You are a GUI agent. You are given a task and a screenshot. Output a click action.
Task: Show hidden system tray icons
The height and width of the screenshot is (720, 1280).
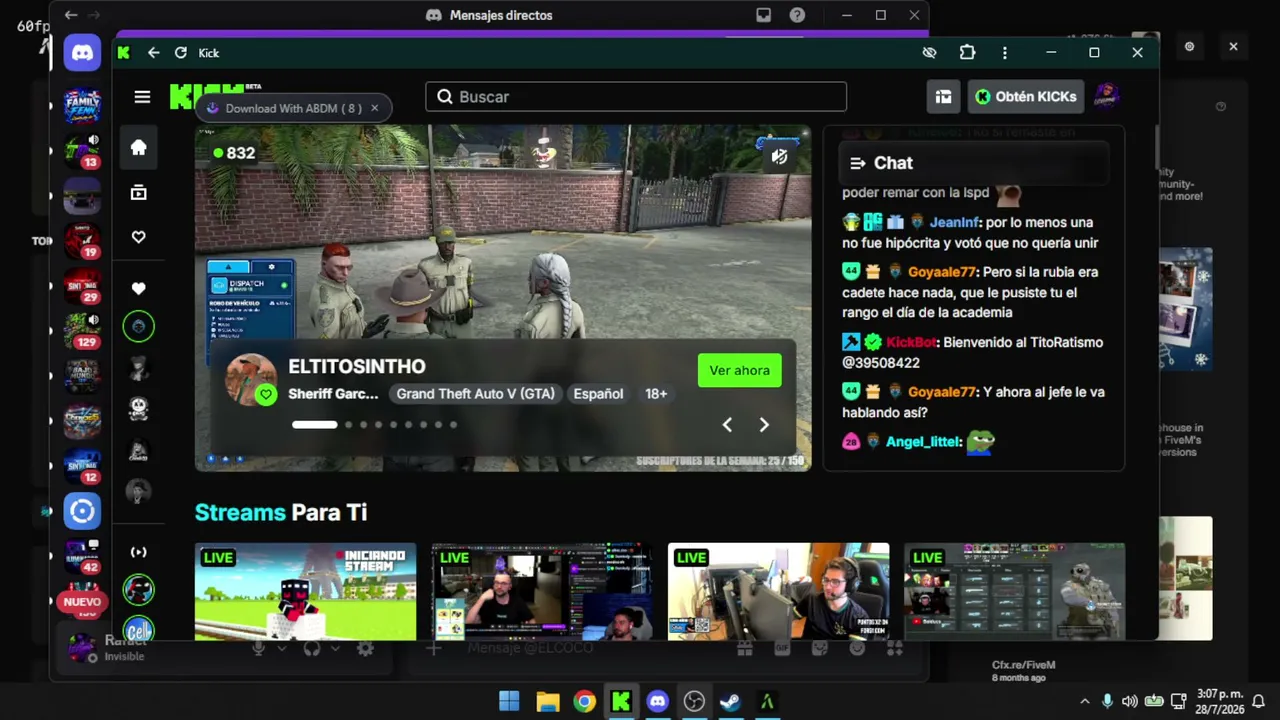[x=1085, y=701]
